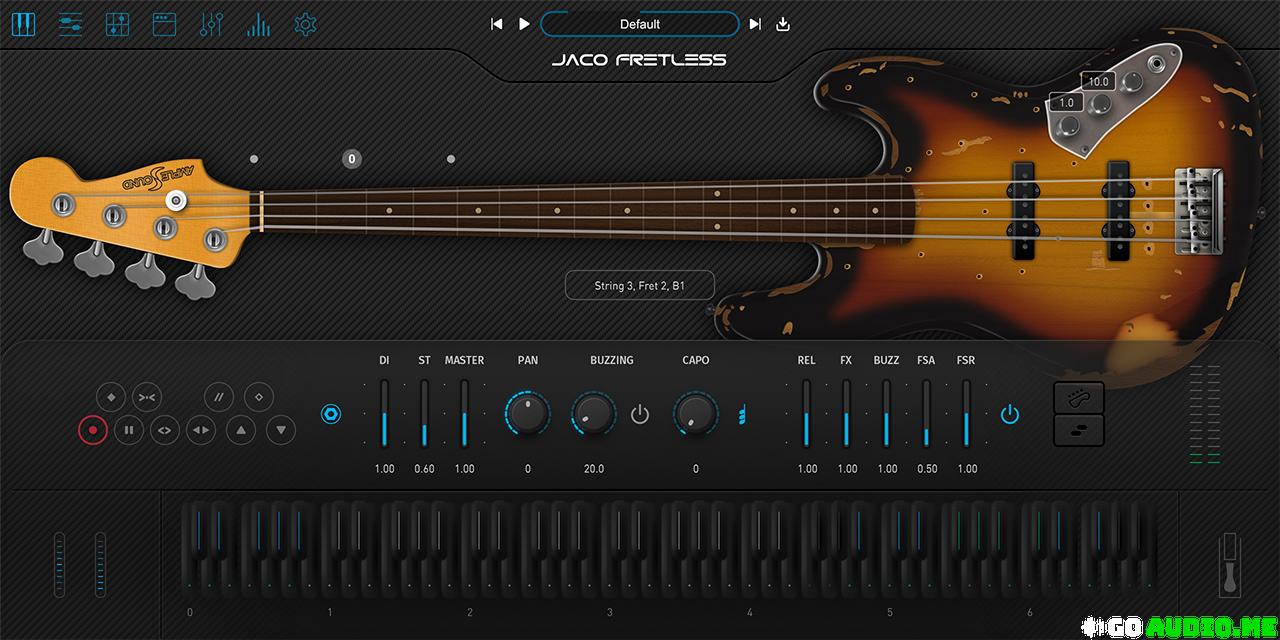Click the solid diamond round button
1280x640 pixels.
[x=111, y=397]
